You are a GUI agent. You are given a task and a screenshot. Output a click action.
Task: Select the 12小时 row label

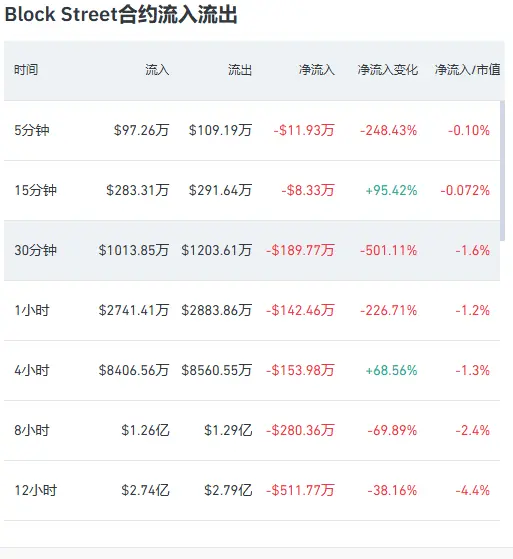coord(35,490)
